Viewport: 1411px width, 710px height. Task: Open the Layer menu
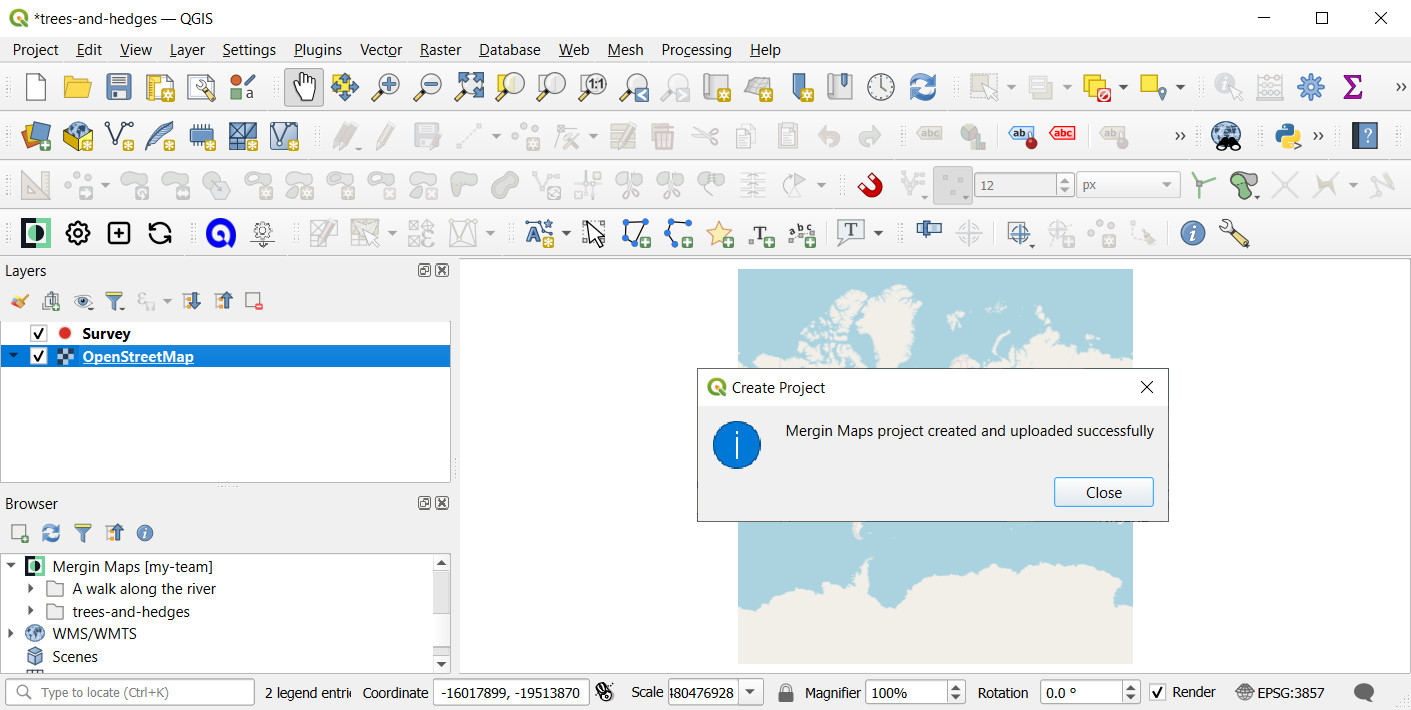point(187,50)
